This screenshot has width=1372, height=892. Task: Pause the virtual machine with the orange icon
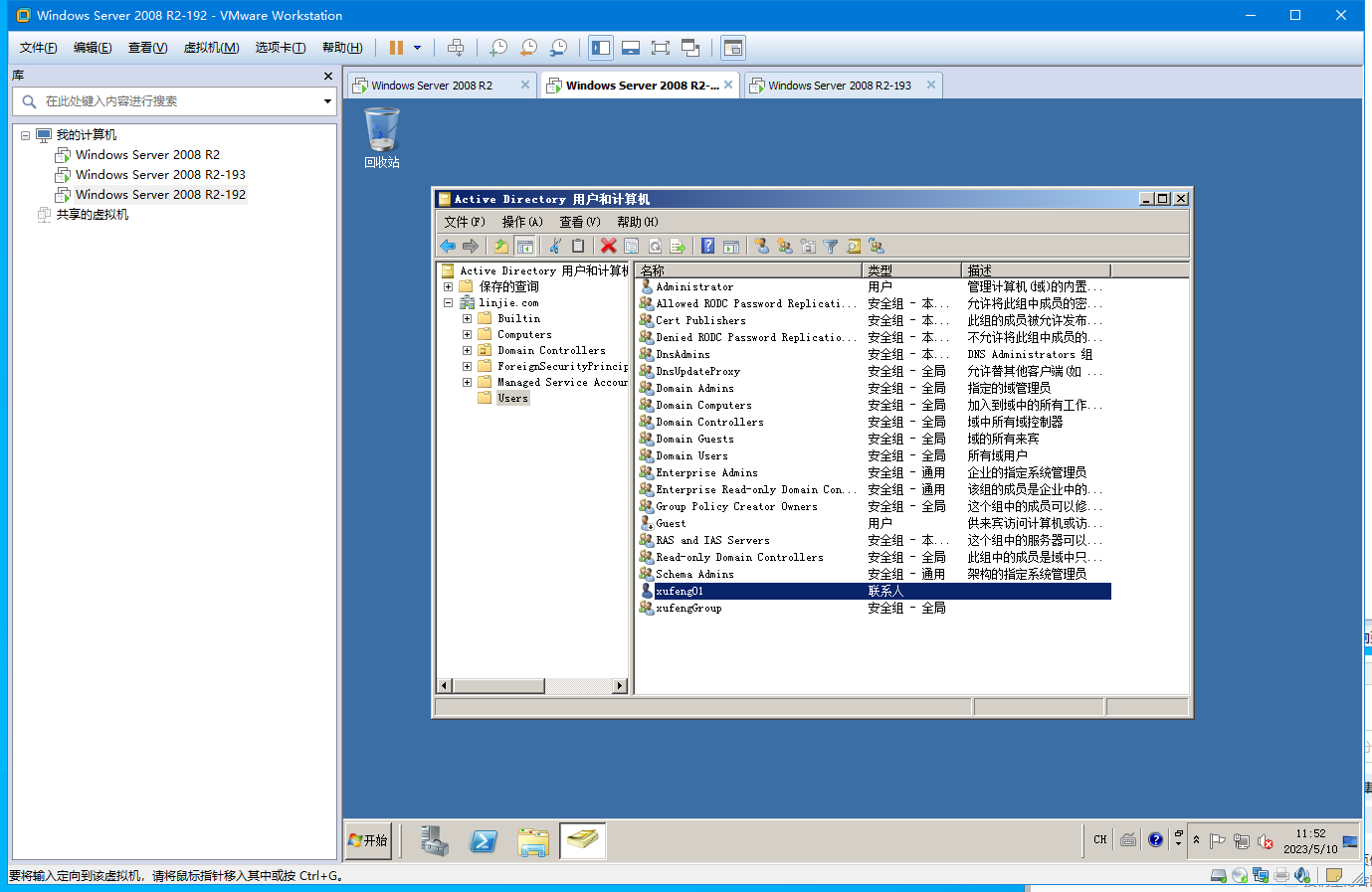pyautogui.click(x=396, y=48)
